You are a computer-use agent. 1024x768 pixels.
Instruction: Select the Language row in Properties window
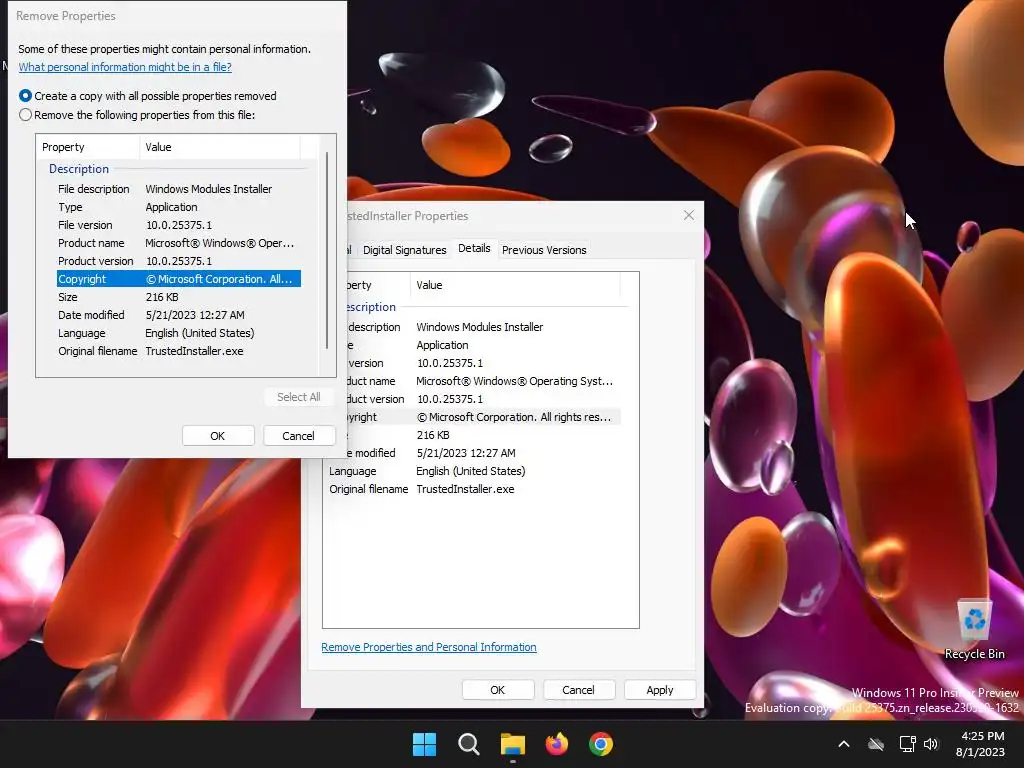(x=474, y=471)
